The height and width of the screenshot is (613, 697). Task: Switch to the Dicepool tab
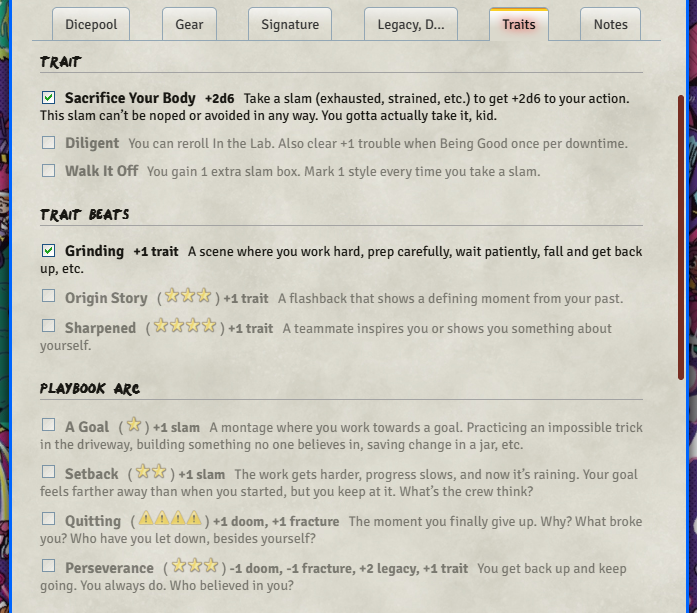tap(90, 24)
